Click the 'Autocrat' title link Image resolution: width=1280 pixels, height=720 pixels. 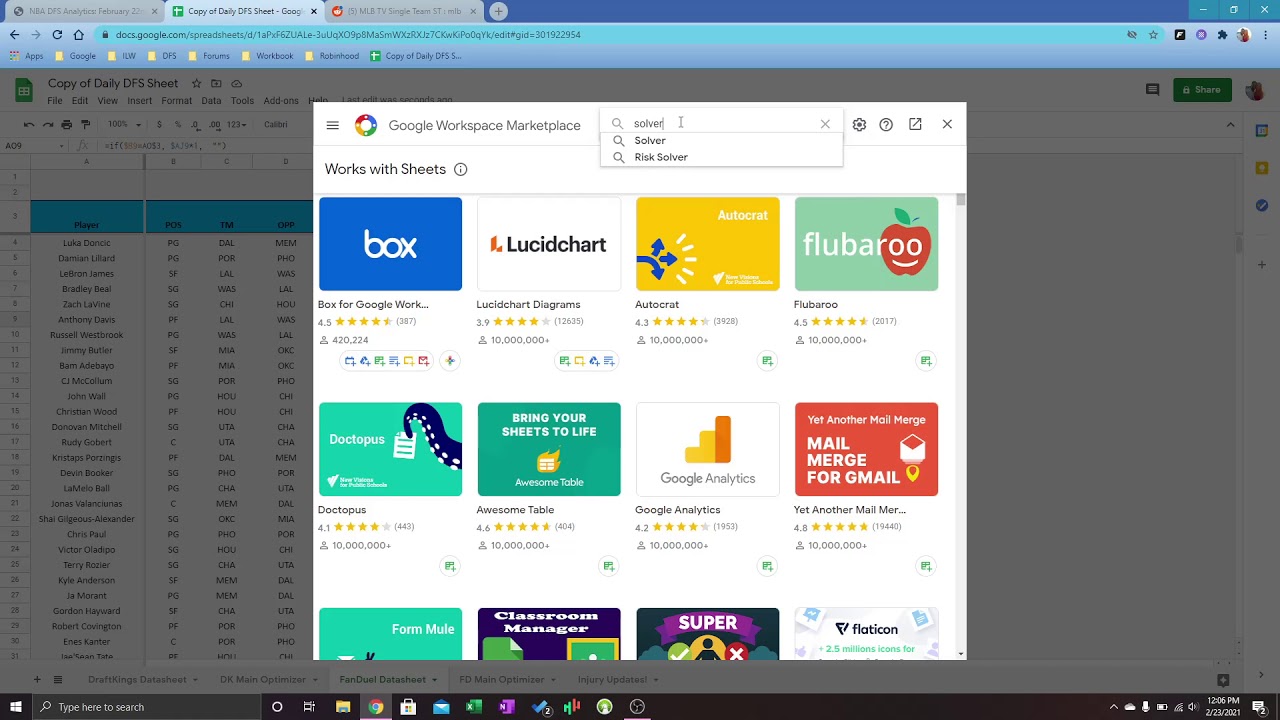coord(657,304)
